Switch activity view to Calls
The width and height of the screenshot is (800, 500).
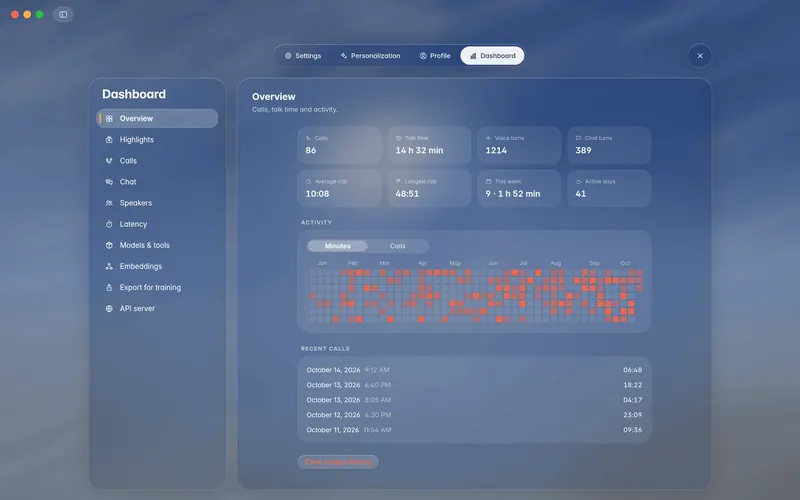coord(397,246)
